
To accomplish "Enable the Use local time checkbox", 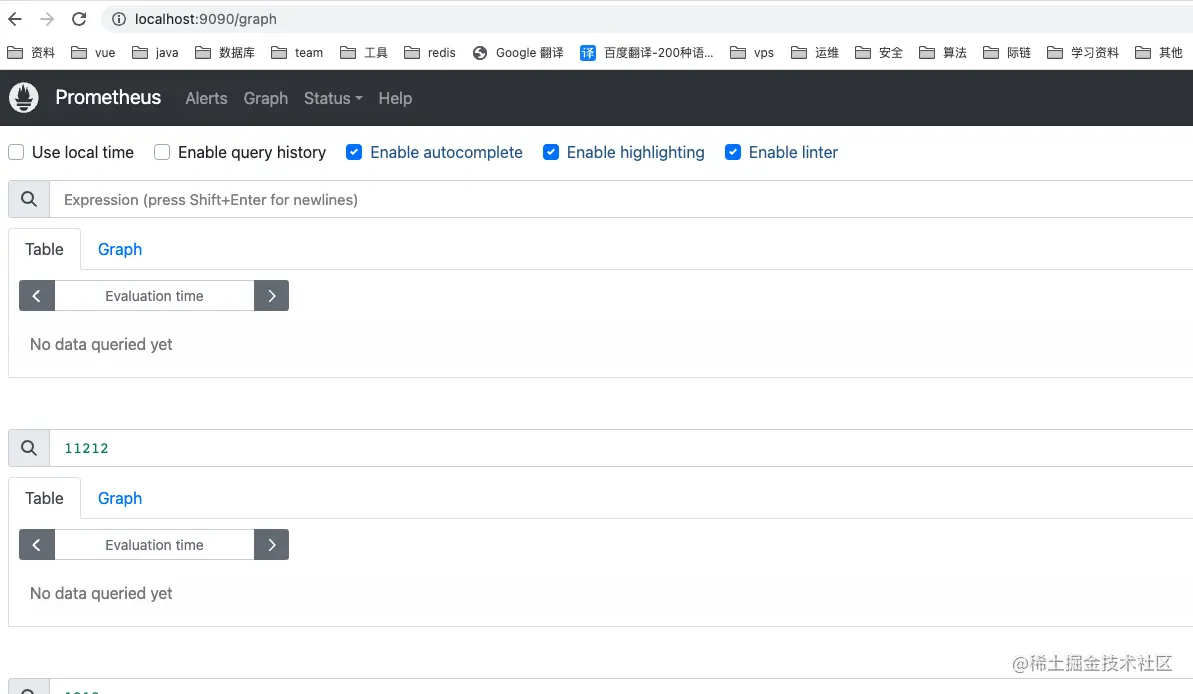I will coord(16,152).
